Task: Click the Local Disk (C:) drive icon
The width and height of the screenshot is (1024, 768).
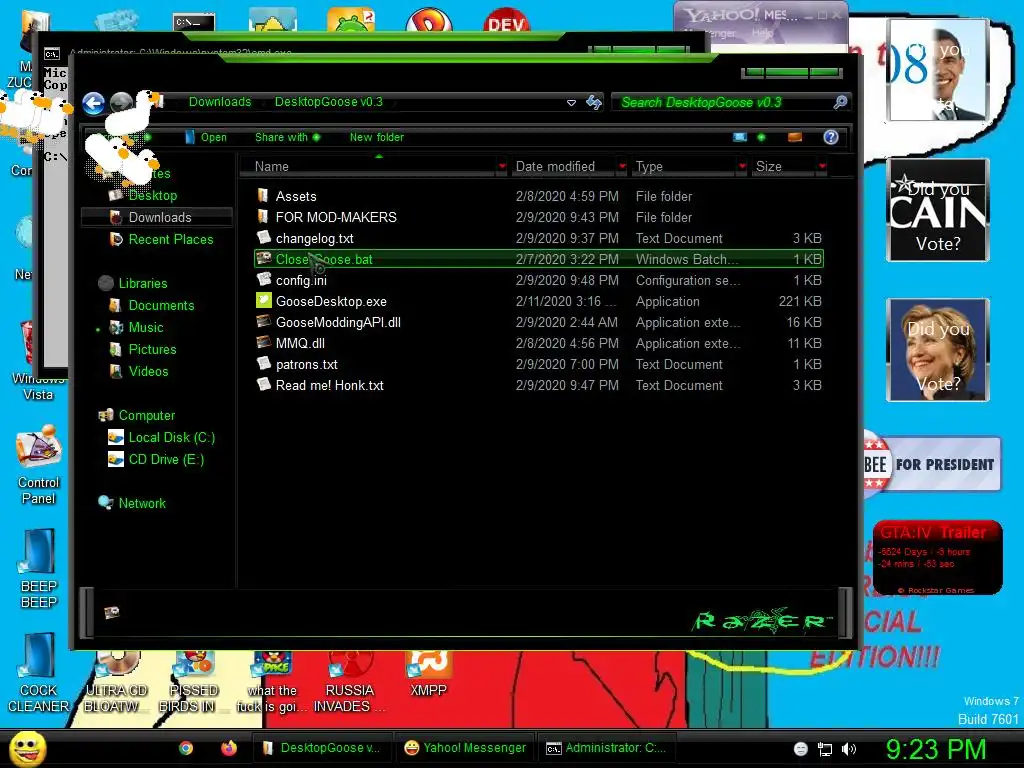Action: point(116,438)
